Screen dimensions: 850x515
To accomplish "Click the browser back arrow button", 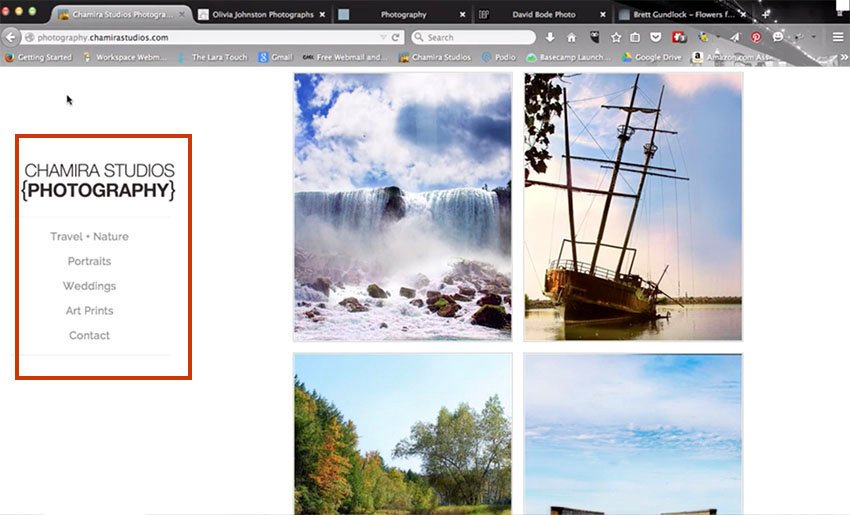I will (x=11, y=37).
